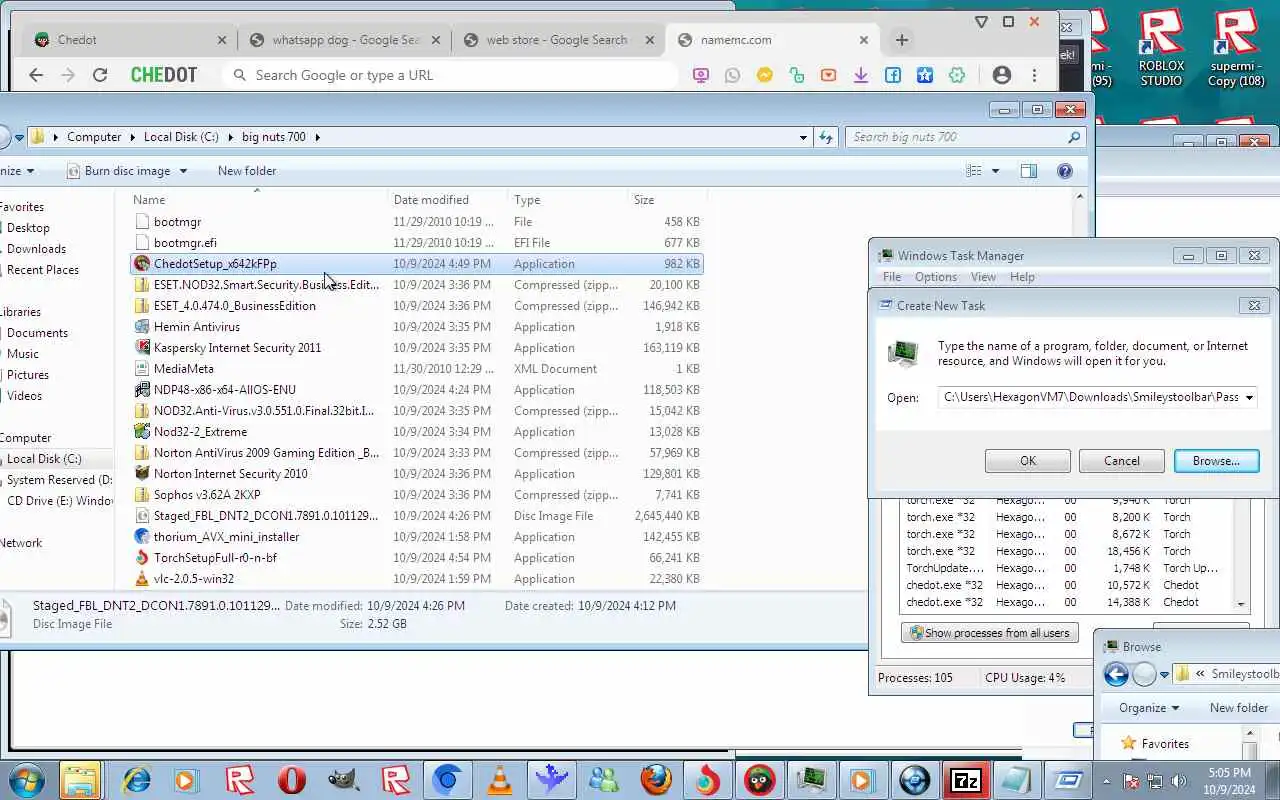Open Explorer's Help question mark icon
1280x800 pixels.
click(x=1065, y=171)
